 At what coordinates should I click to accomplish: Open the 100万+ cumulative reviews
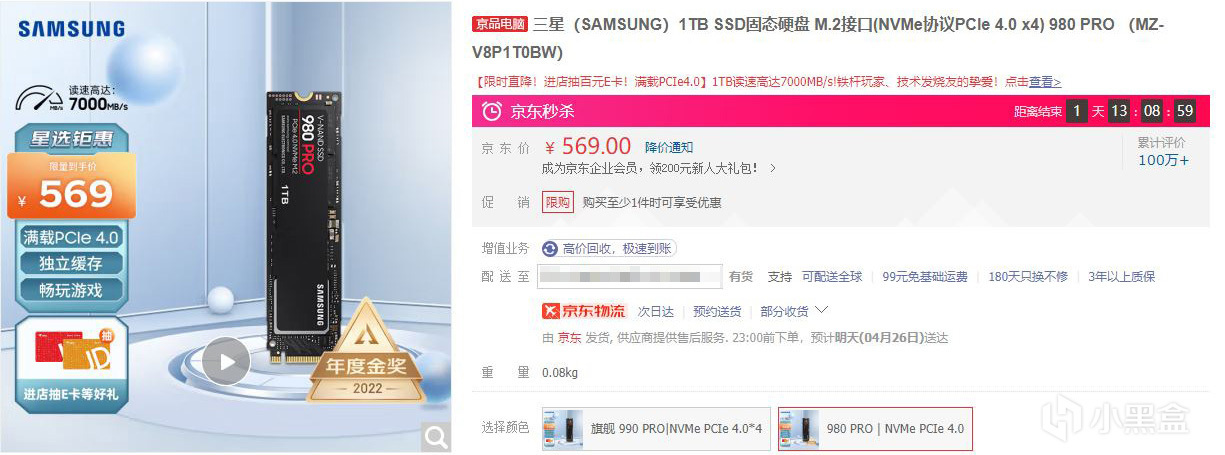tap(1163, 160)
